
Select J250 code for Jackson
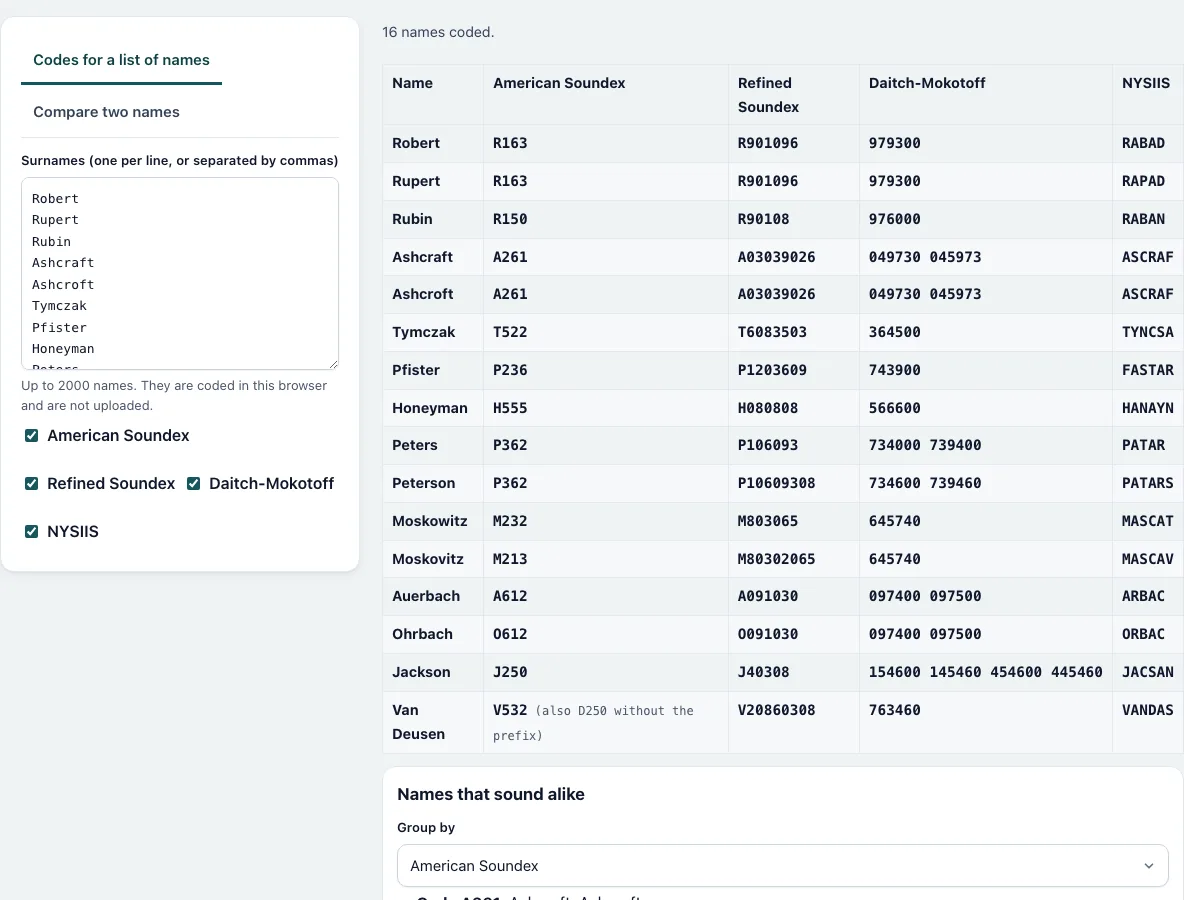tap(510, 672)
